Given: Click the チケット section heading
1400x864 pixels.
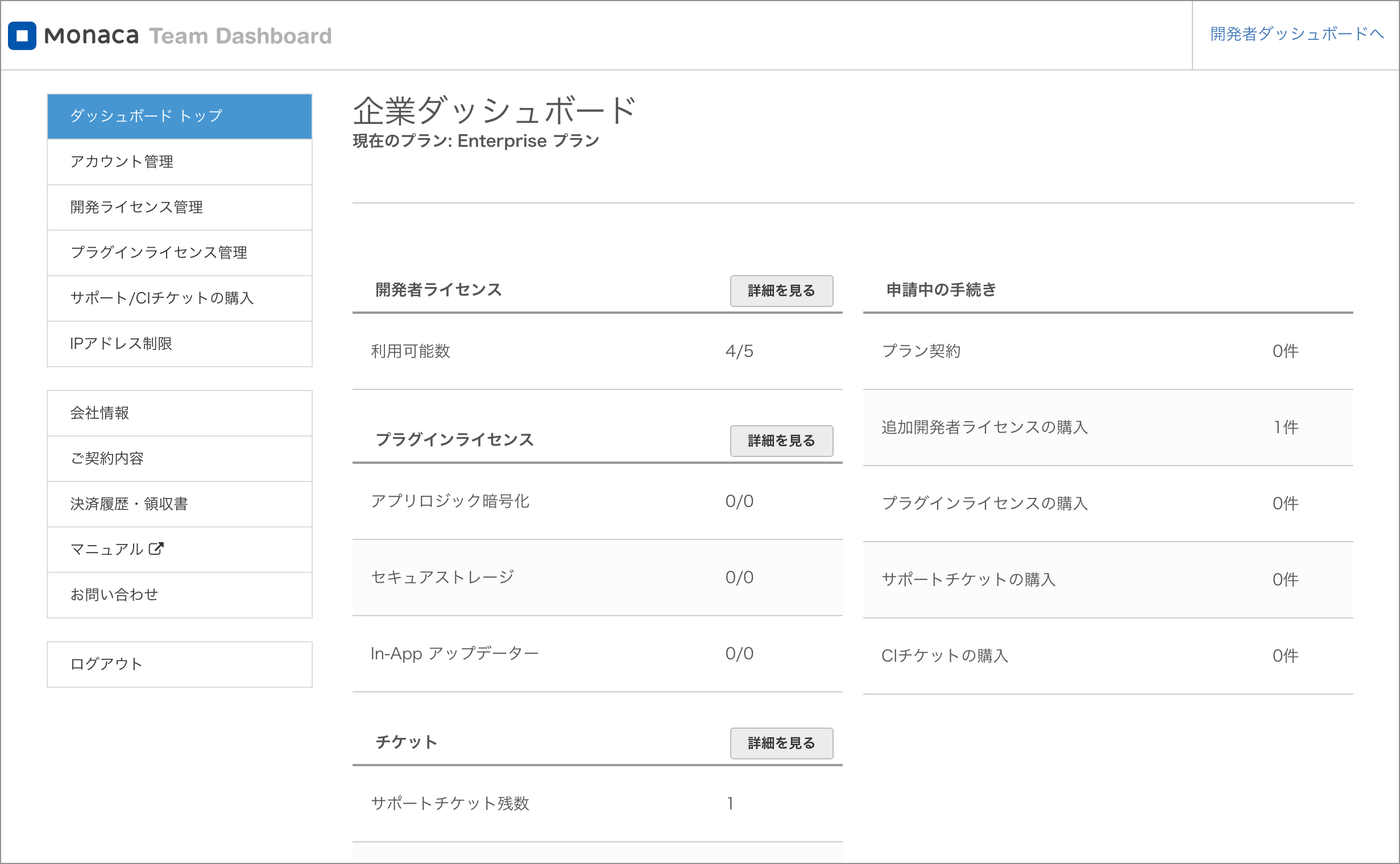Looking at the screenshot, I should [407, 742].
